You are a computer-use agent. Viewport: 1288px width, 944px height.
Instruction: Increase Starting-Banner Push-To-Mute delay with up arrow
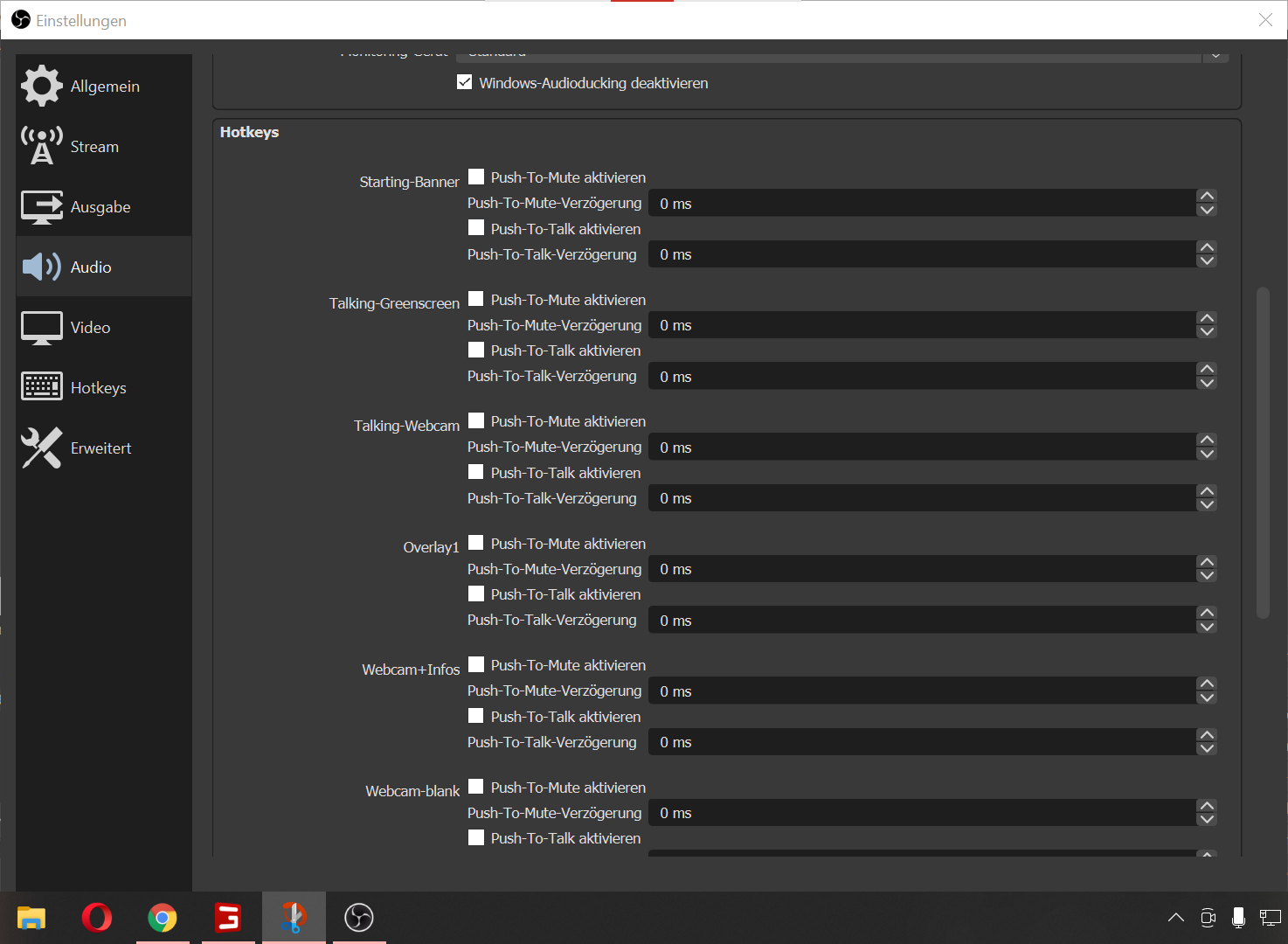(1207, 197)
